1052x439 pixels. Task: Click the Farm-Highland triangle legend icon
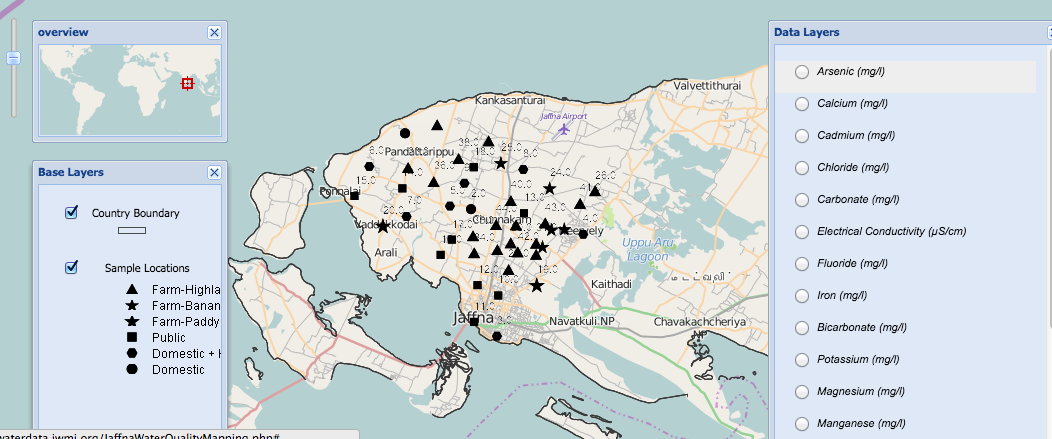(131, 289)
